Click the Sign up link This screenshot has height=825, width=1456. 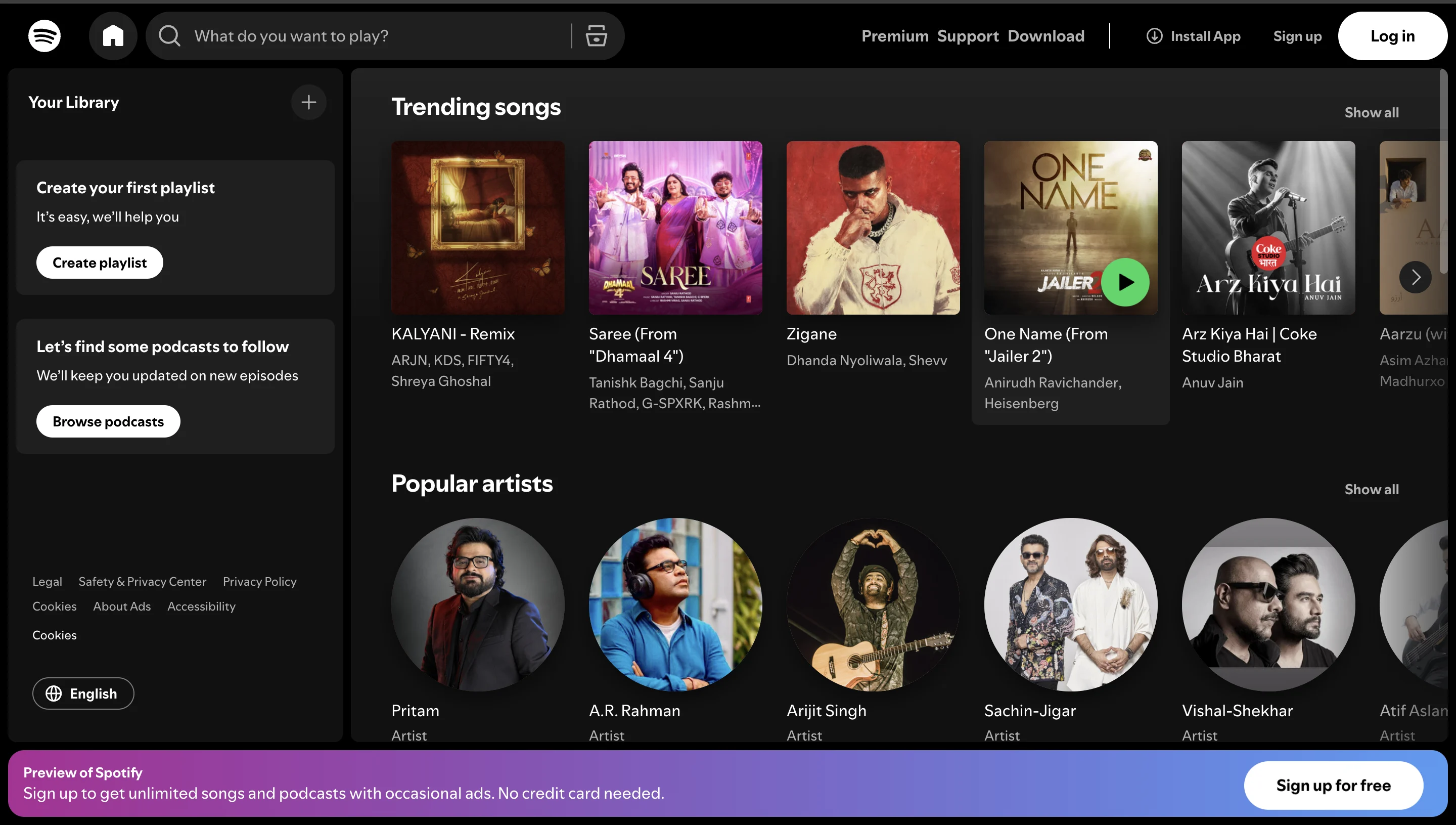click(x=1297, y=36)
